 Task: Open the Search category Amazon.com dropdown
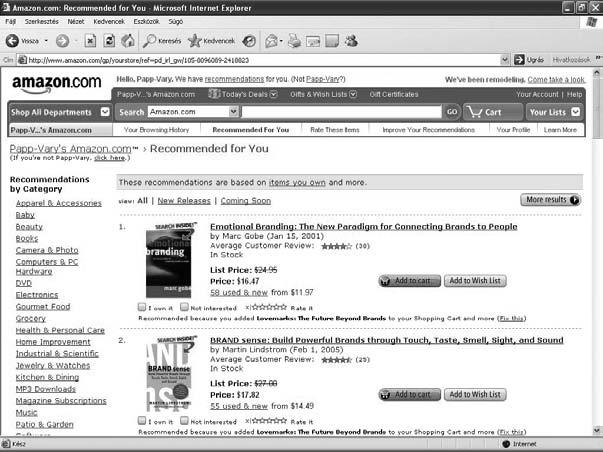233,112
